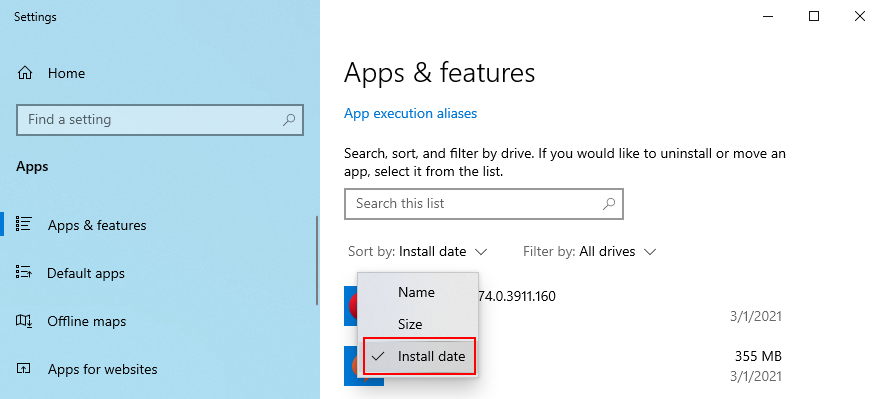This screenshot has width=883, height=399.
Task: Open App execution aliases link
Action: pos(411,113)
